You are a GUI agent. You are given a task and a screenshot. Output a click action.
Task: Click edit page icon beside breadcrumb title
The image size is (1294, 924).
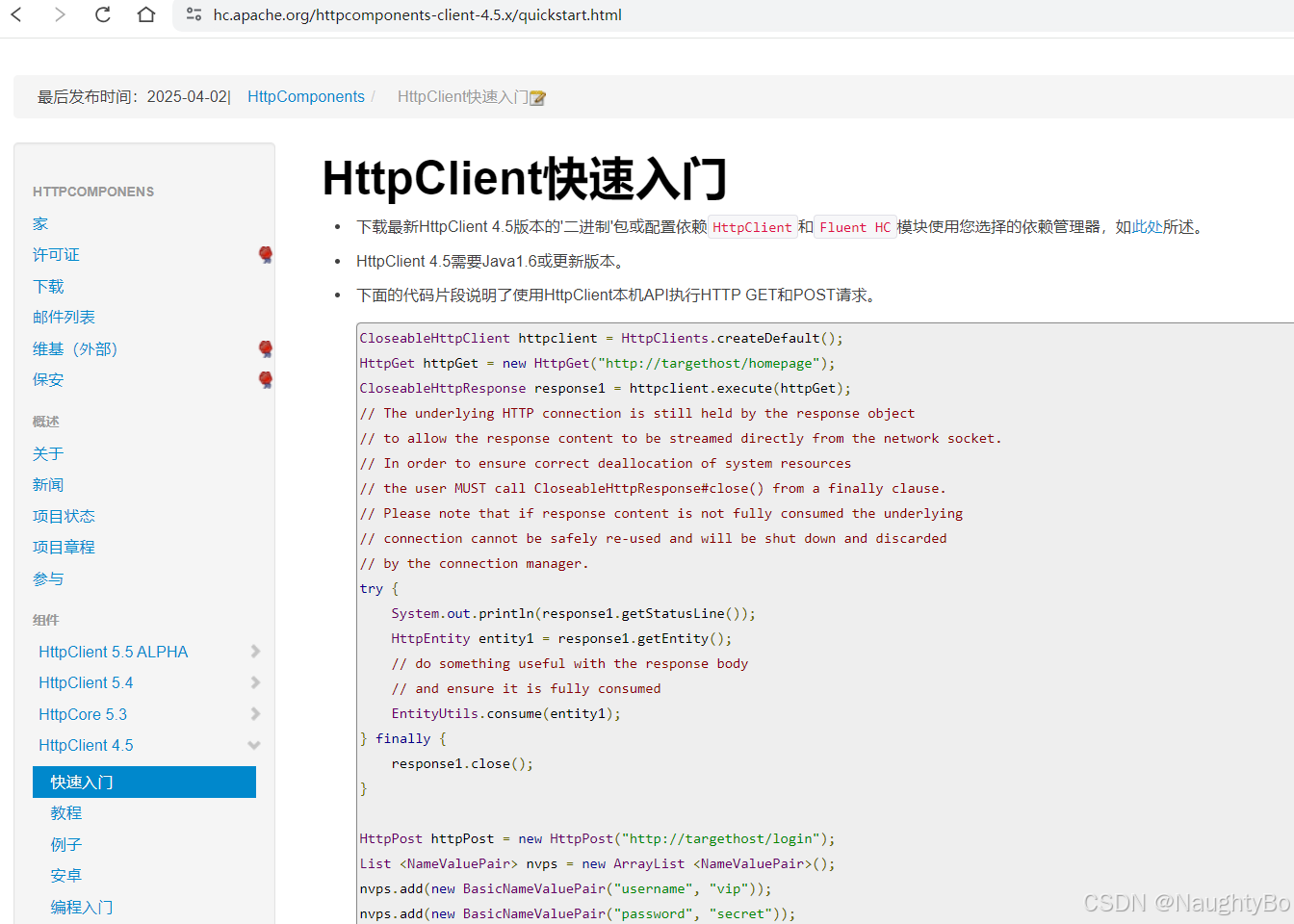pos(538,97)
